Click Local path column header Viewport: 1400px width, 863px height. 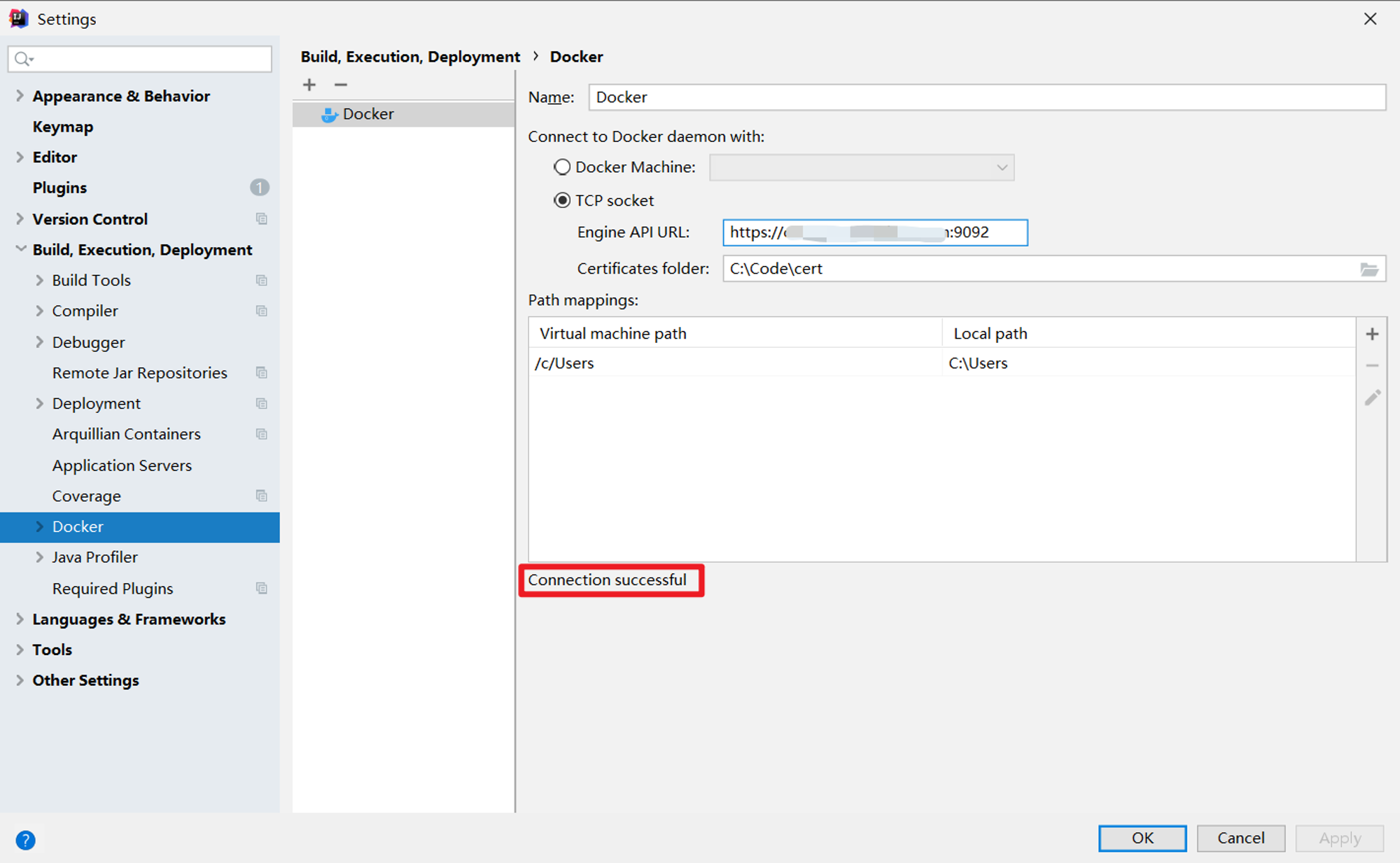pyautogui.click(x=1149, y=334)
